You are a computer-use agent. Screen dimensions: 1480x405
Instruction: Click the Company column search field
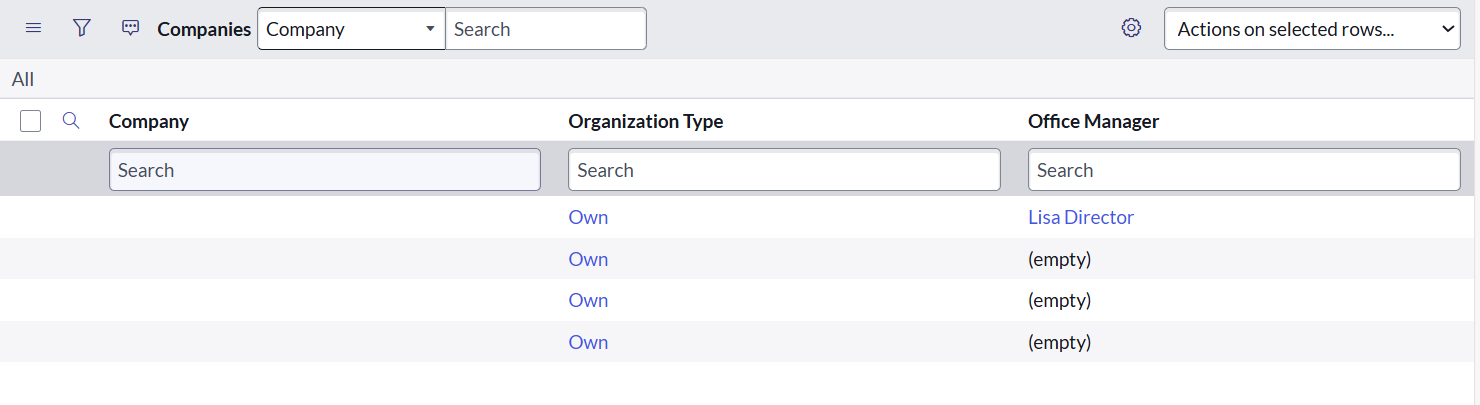pos(325,170)
